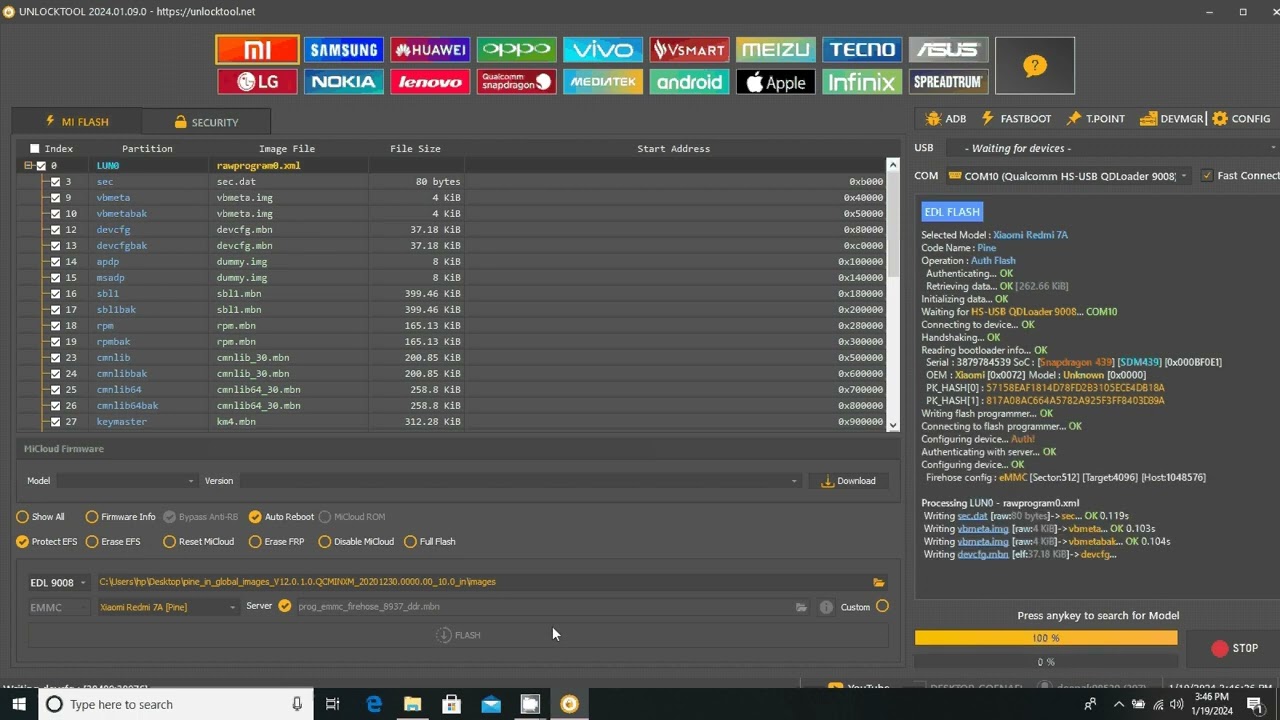Image resolution: width=1280 pixels, height=720 pixels.
Task: Open the Apple brand section
Action: coord(776,82)
